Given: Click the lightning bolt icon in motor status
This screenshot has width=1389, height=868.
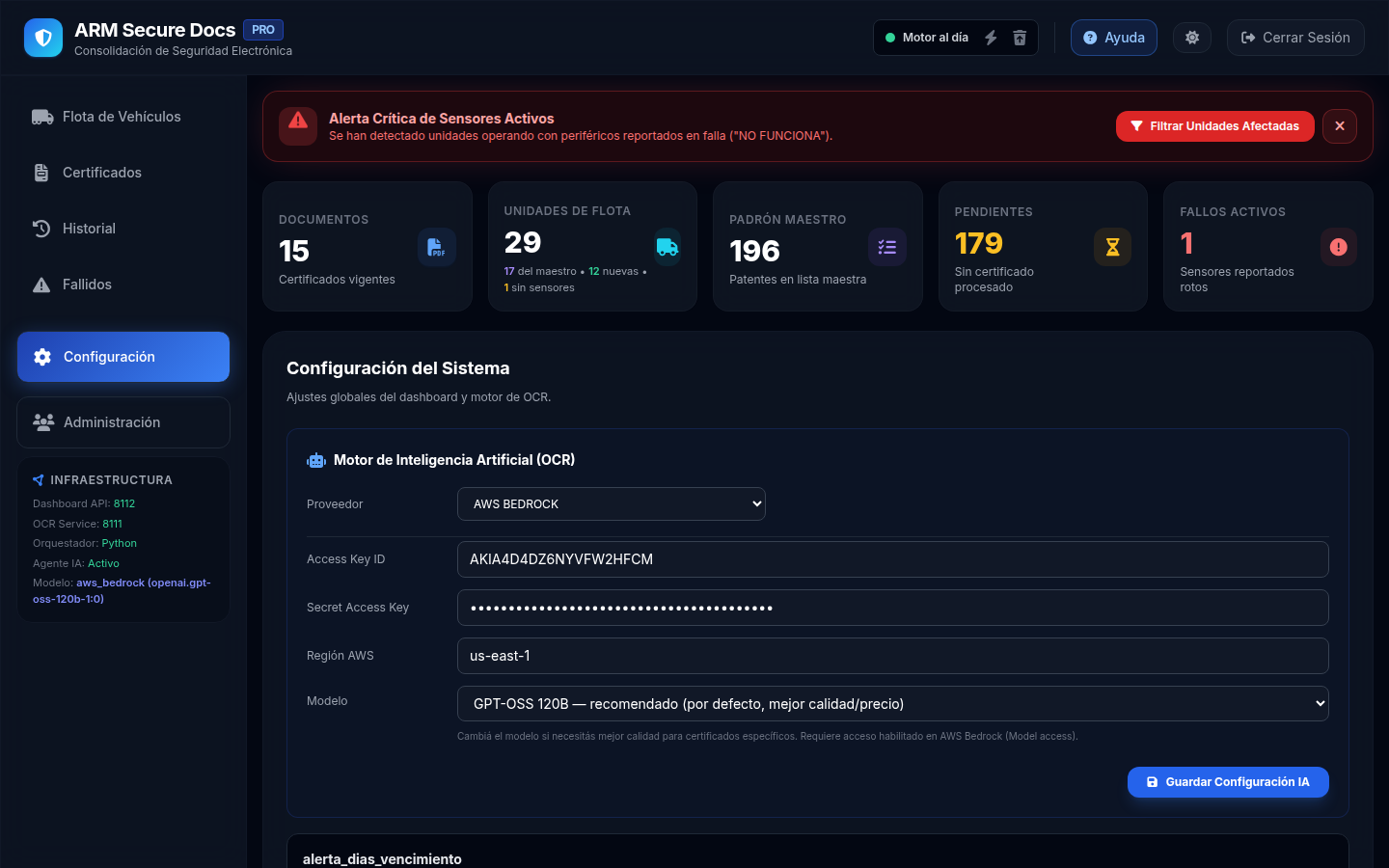Looking at the screenshot, I should [991, 38].
